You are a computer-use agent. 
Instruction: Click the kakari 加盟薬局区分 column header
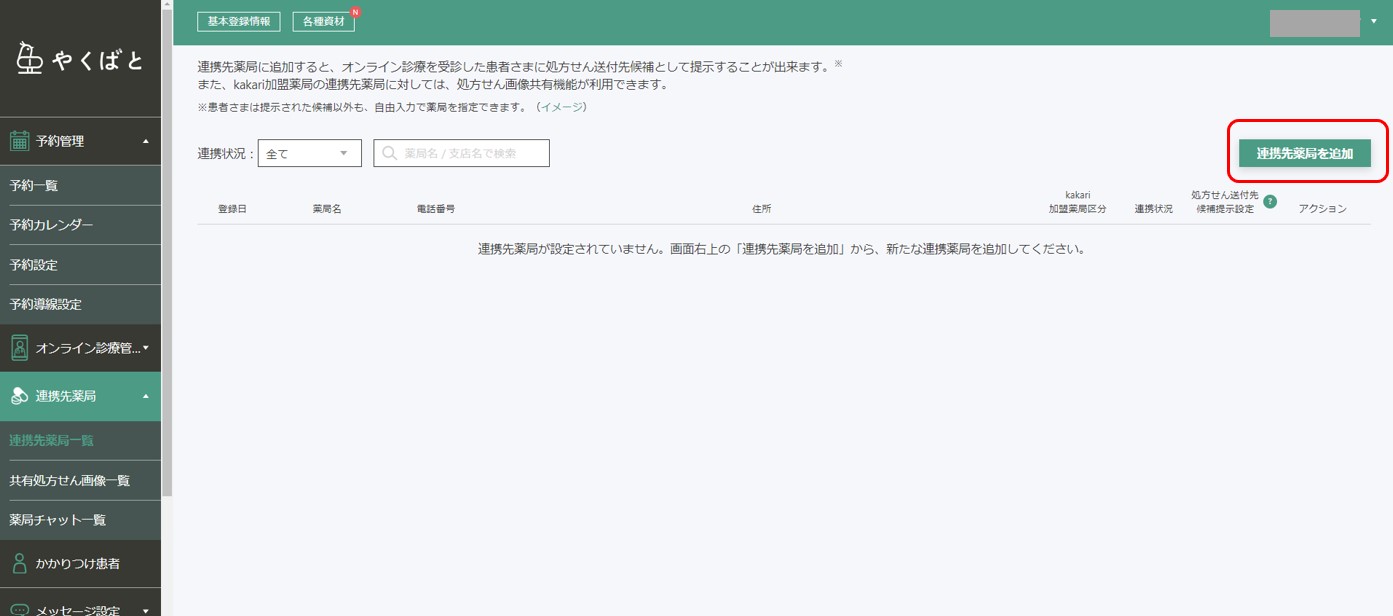1078,202
